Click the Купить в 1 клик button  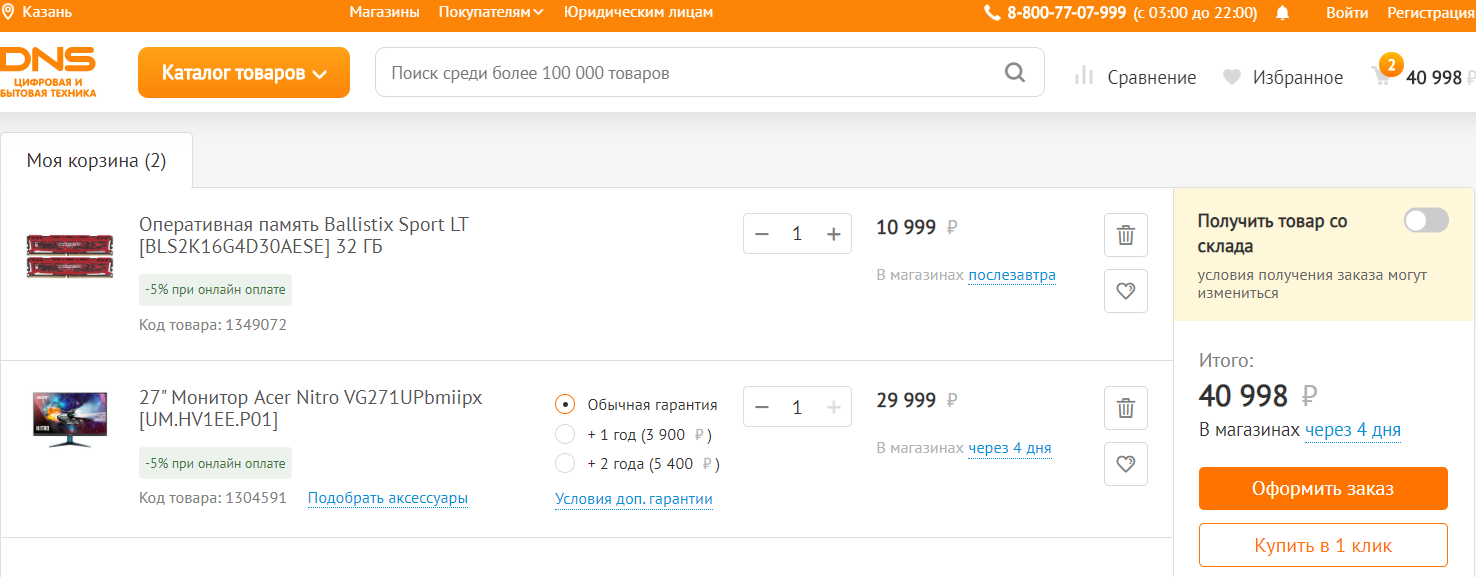point(1323,545)
